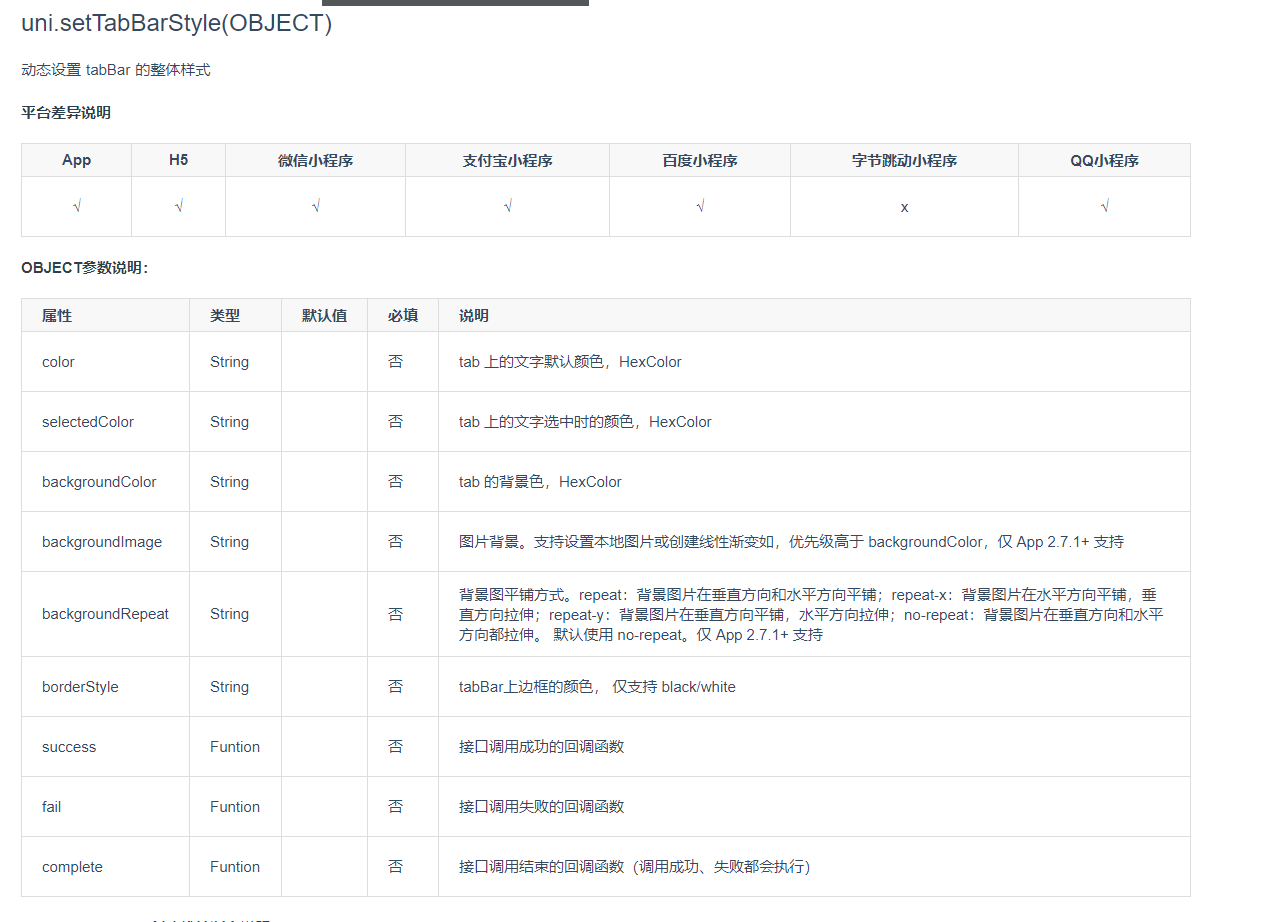
Task: Click the uni.setTabBarStyle heading
Action: (x=177, y=23)
